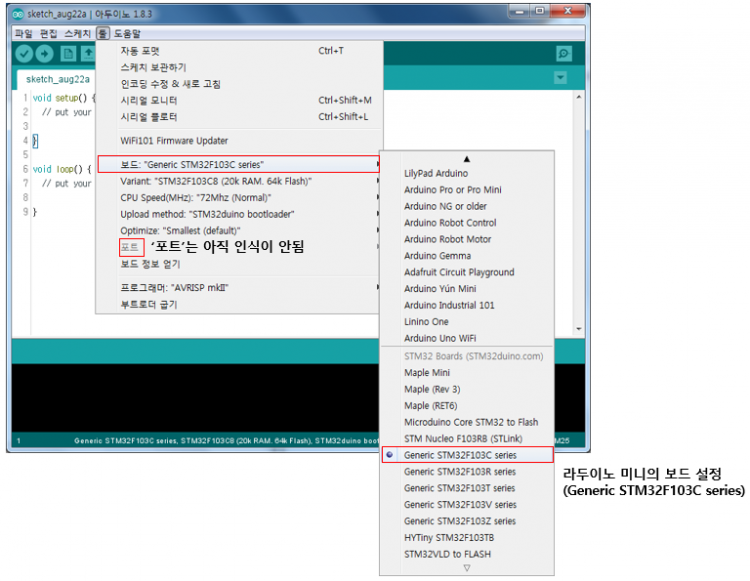Select Arduino Robot Control board
Image resolution: width=750 pixels, height=581 pixels.
(467, 223)
